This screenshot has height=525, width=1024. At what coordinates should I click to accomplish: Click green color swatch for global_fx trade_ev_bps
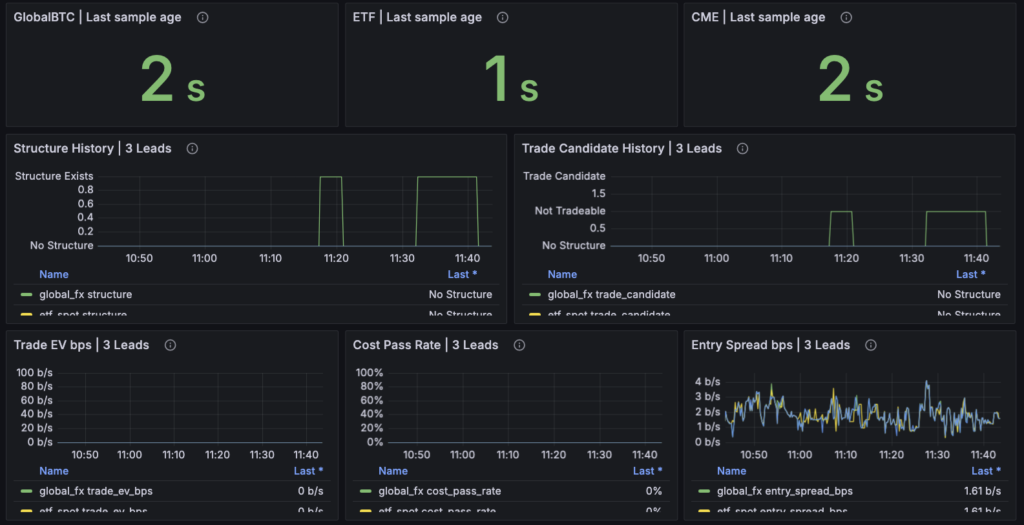[x=26, y=491]
